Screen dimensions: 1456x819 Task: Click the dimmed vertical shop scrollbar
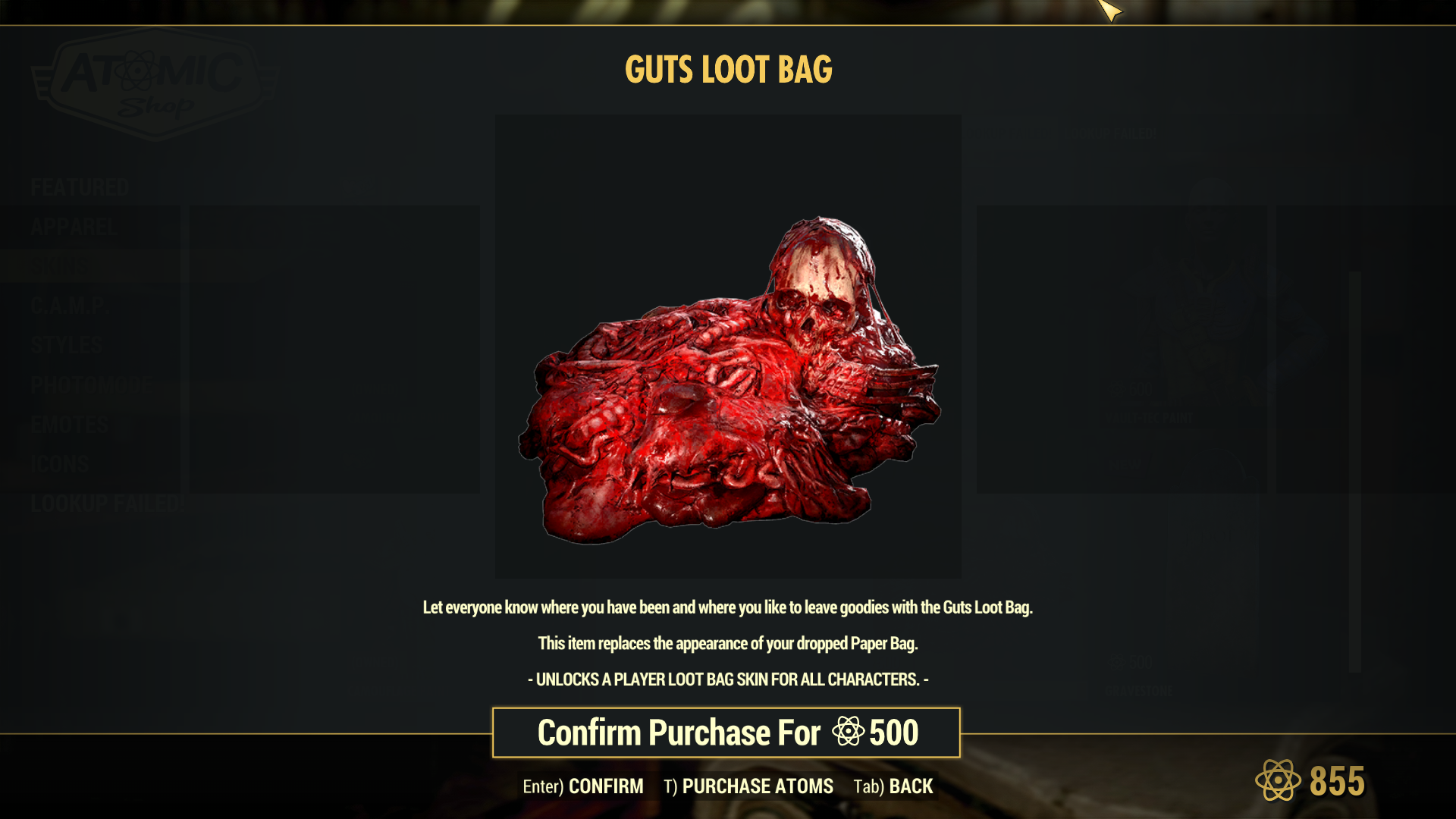(1354, 470)
